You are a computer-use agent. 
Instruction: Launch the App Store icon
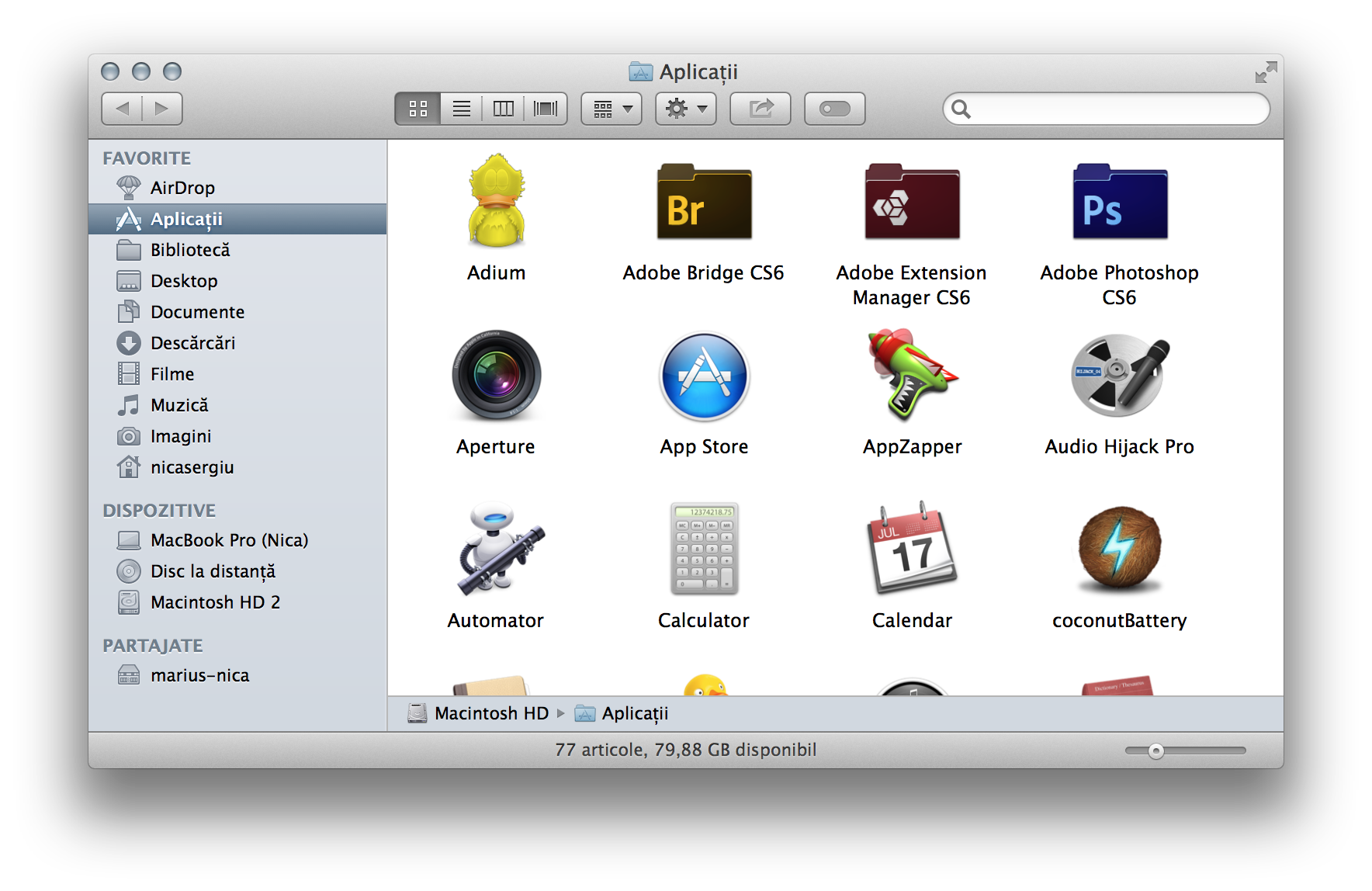tap(704, 376)
